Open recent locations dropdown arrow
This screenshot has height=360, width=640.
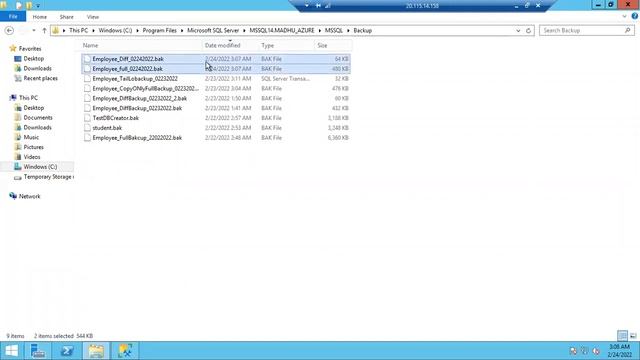tap(34, 31)
